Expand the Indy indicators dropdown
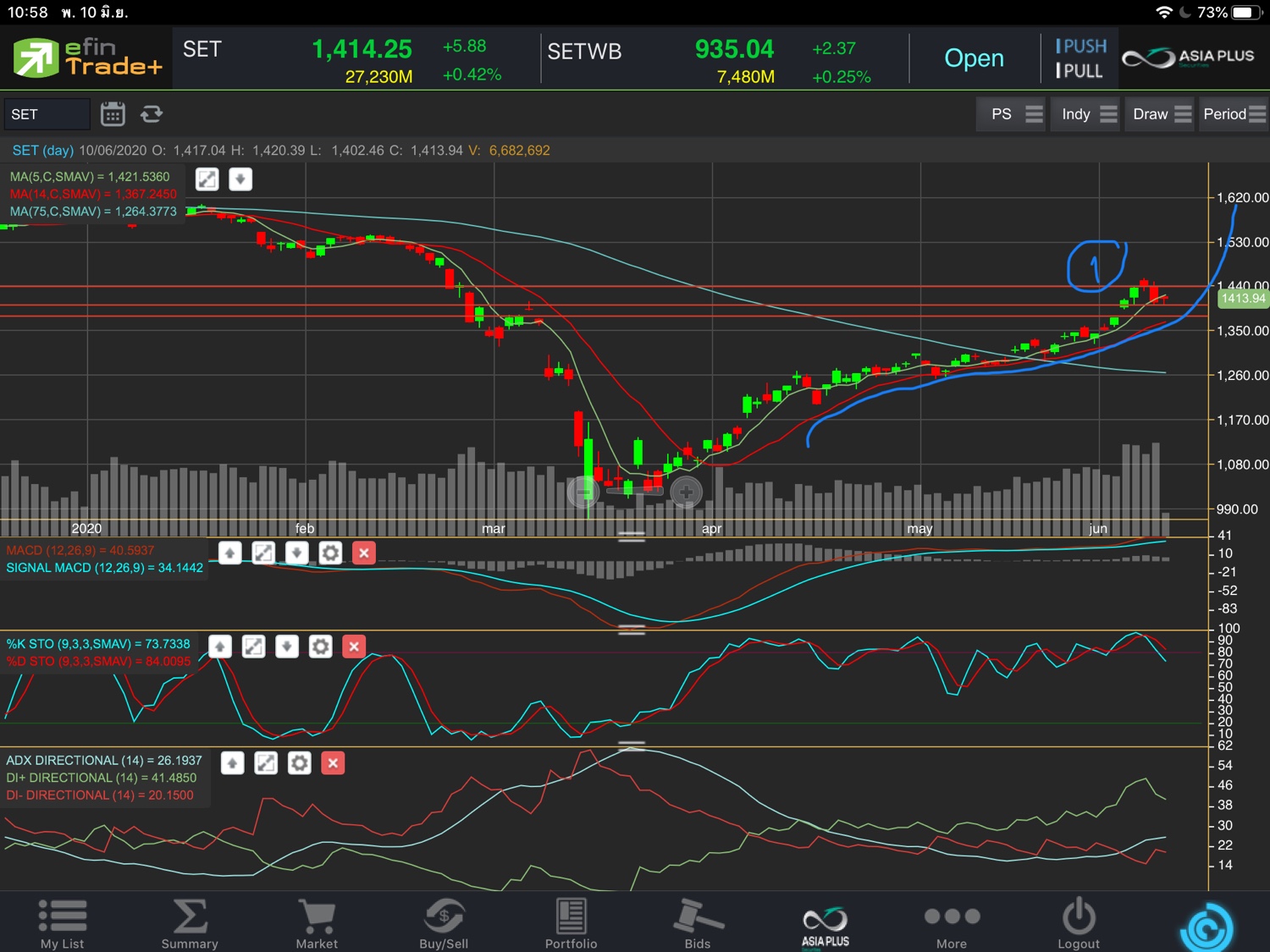Image resolution: width=1270 pixels, height=952 pixels. [1088, 114]
